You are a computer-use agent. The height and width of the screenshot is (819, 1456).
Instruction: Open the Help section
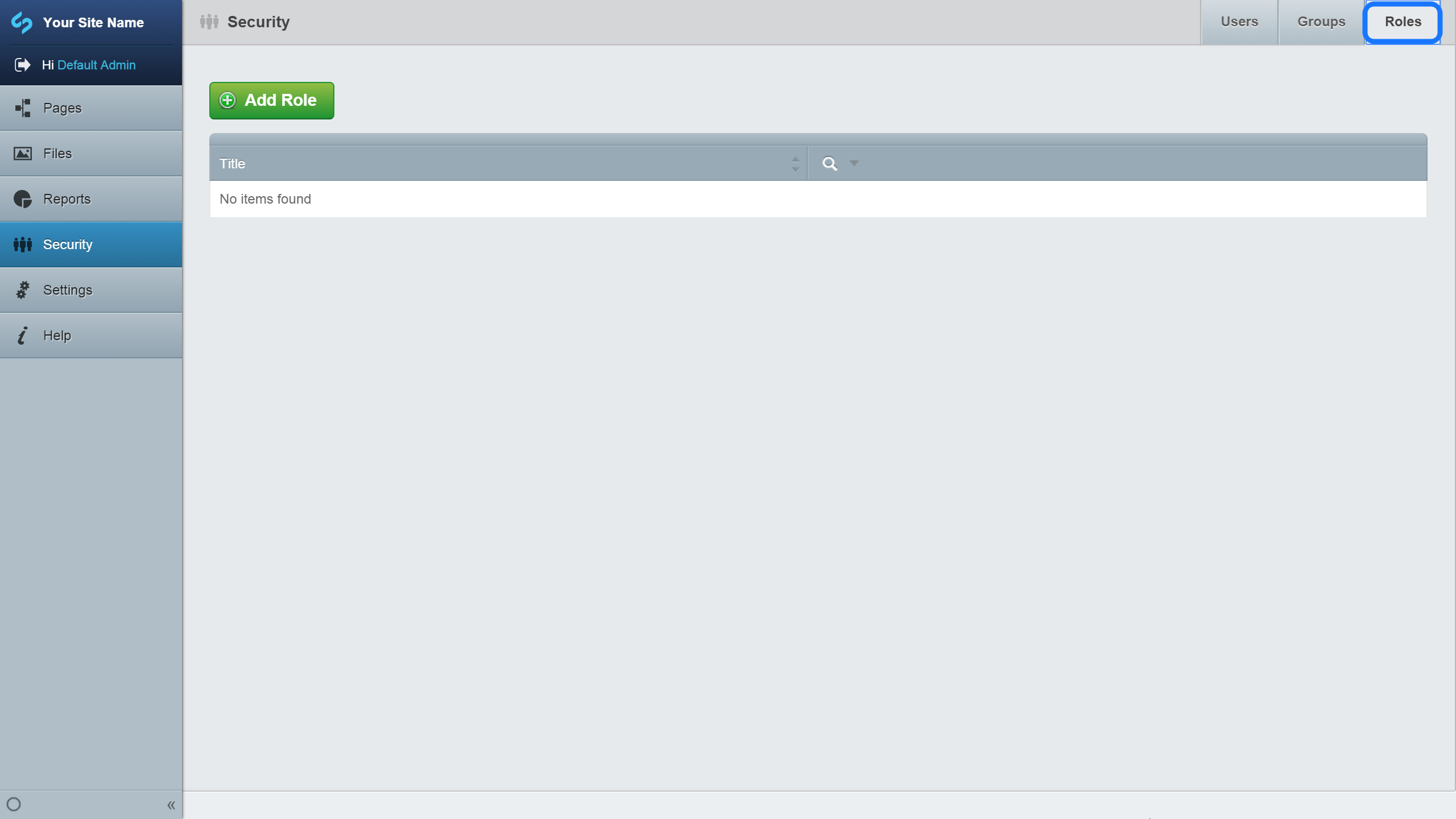pos(57,335)
